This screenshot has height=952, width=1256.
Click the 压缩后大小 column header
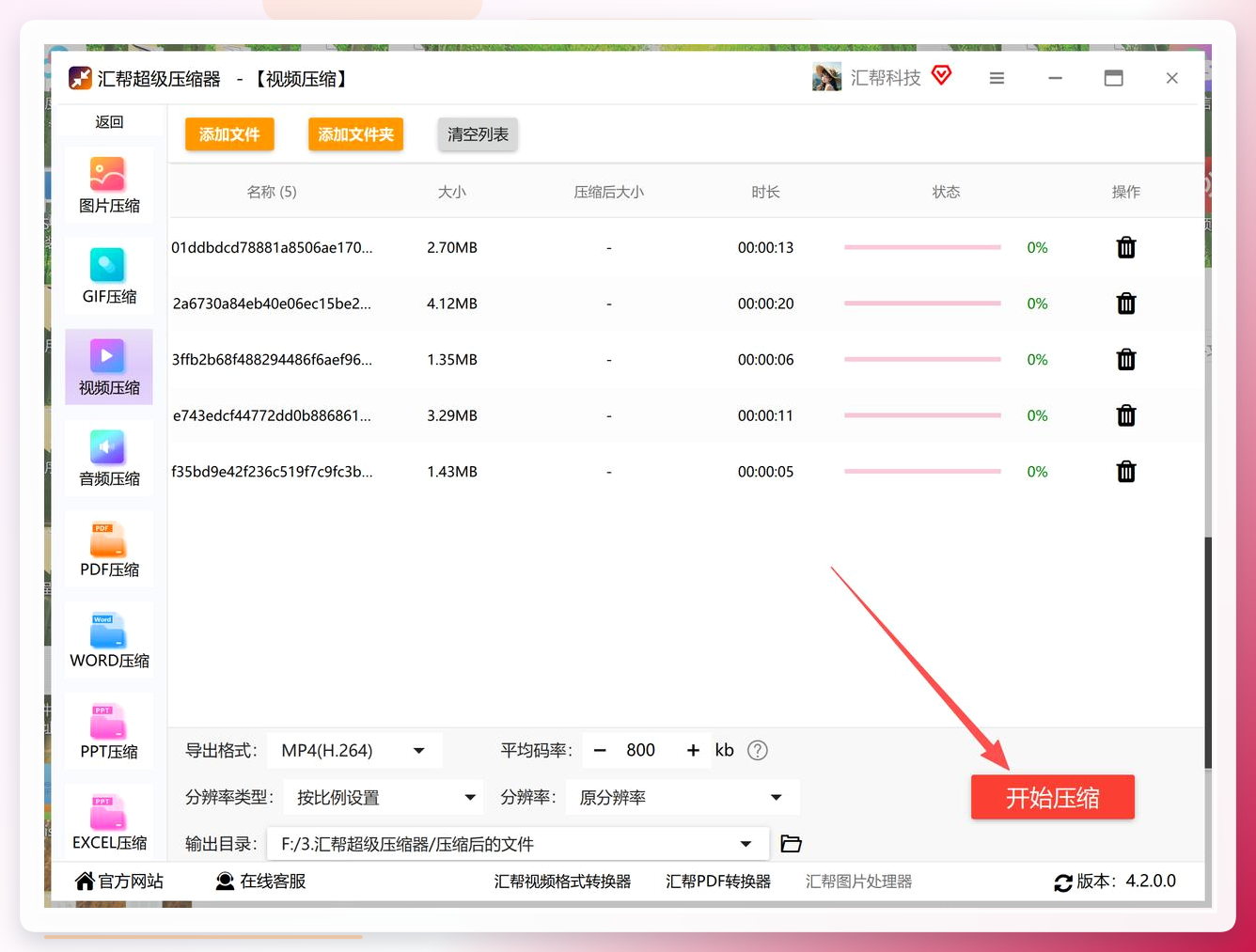pyautogui.click(x=609, y=192)
